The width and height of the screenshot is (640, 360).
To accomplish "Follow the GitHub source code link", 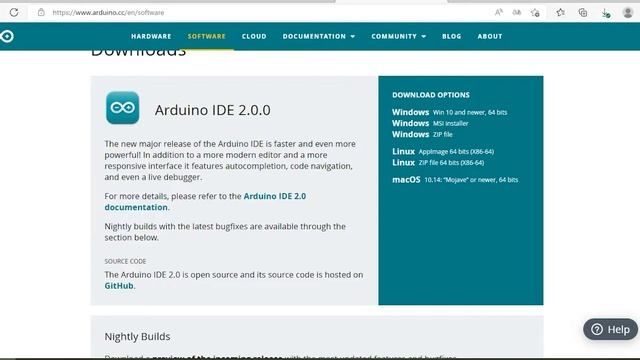I will click(119, 286).
